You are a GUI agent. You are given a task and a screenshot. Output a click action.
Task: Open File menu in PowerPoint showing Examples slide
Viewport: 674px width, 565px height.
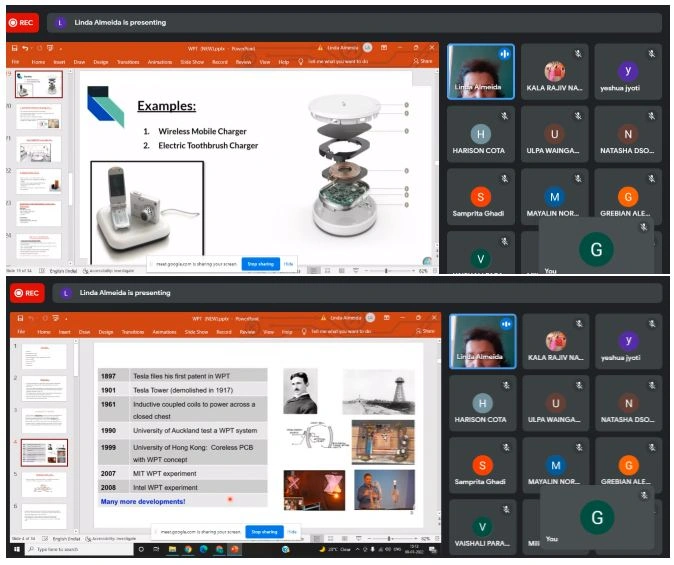[x=15, y=62]
